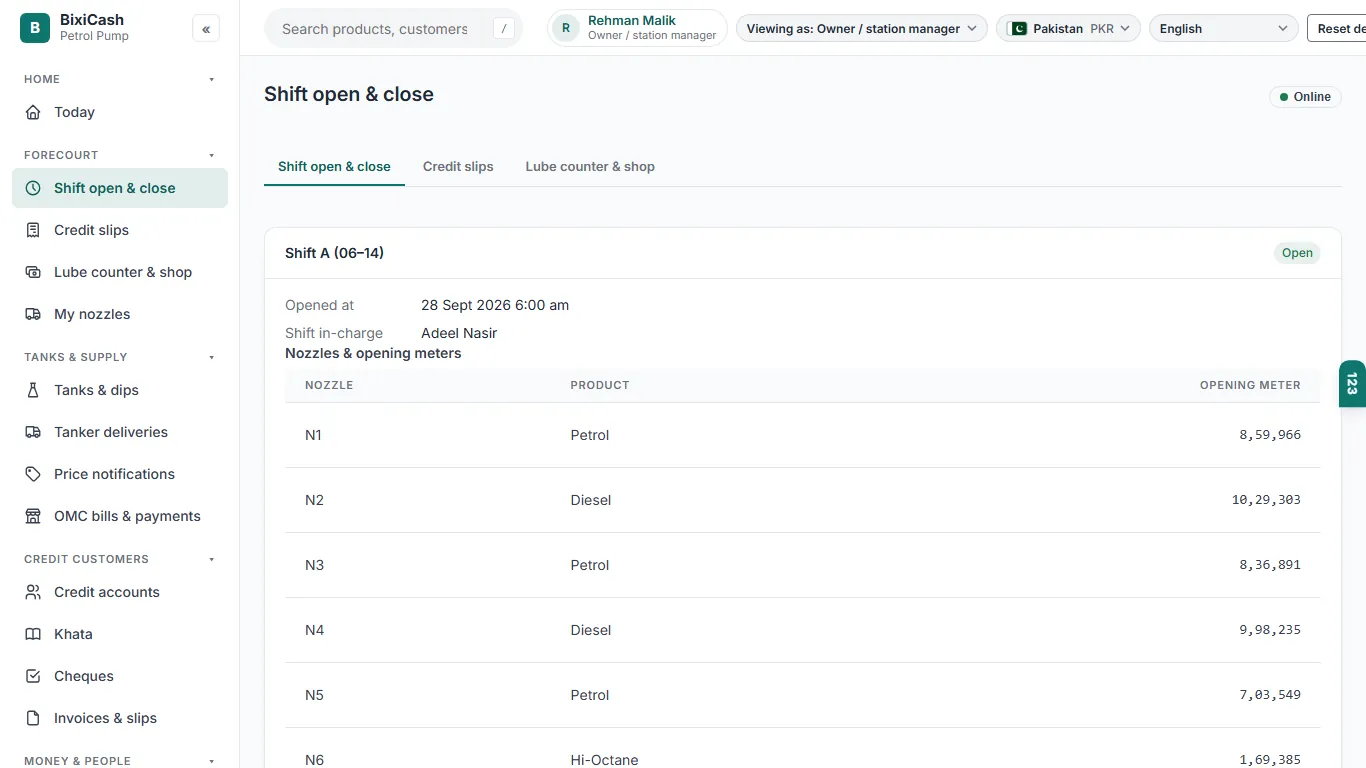Click the Tanker deliveries truck icon
The image size is (1366, 768).
tap(33, 432)
